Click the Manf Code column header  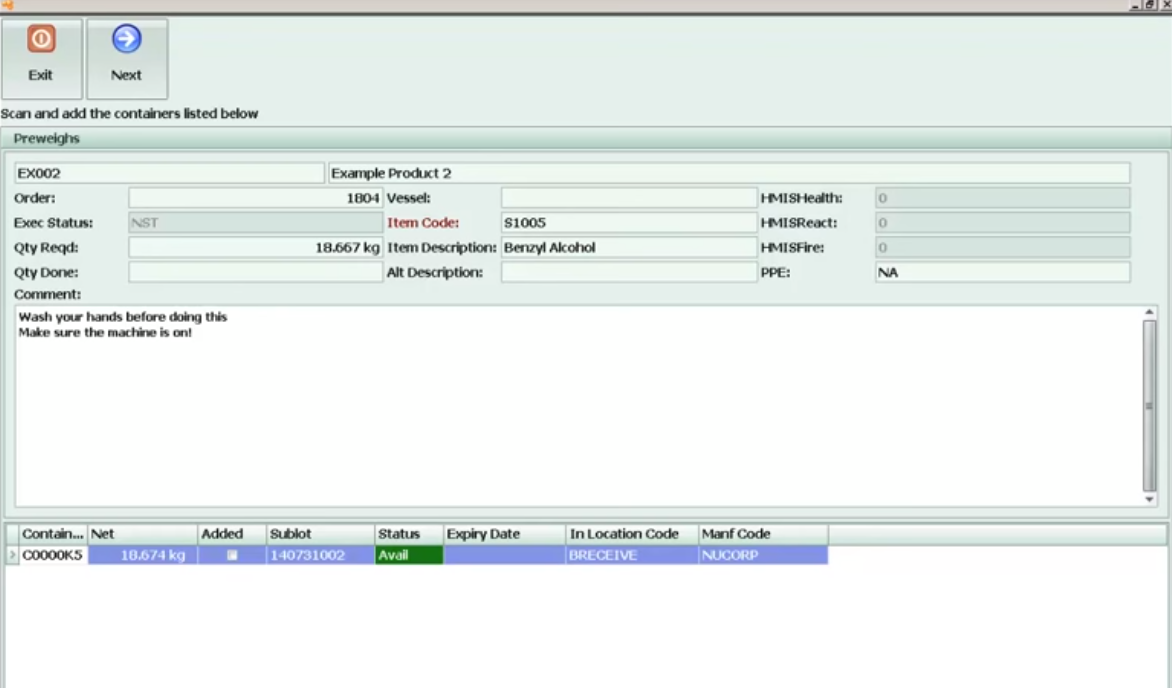point(762,534)
